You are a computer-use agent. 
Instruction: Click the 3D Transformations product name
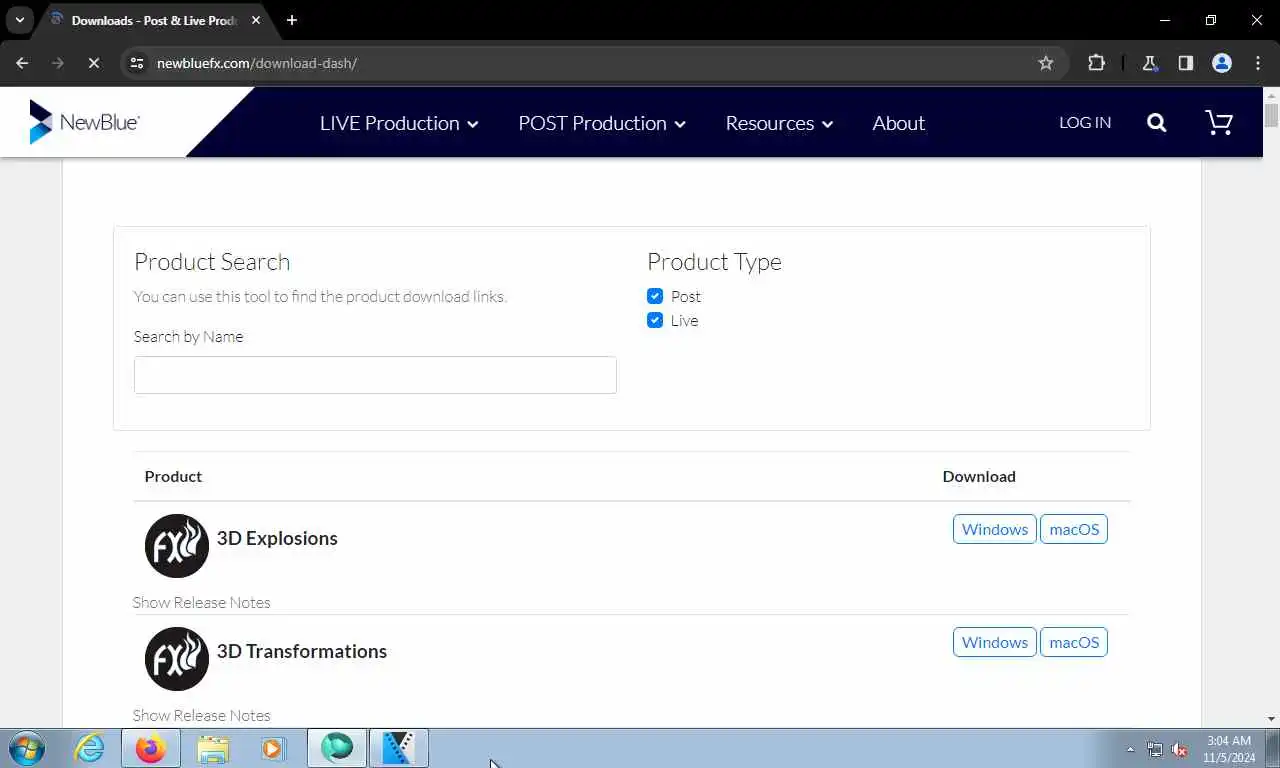[x=302, y=651]
